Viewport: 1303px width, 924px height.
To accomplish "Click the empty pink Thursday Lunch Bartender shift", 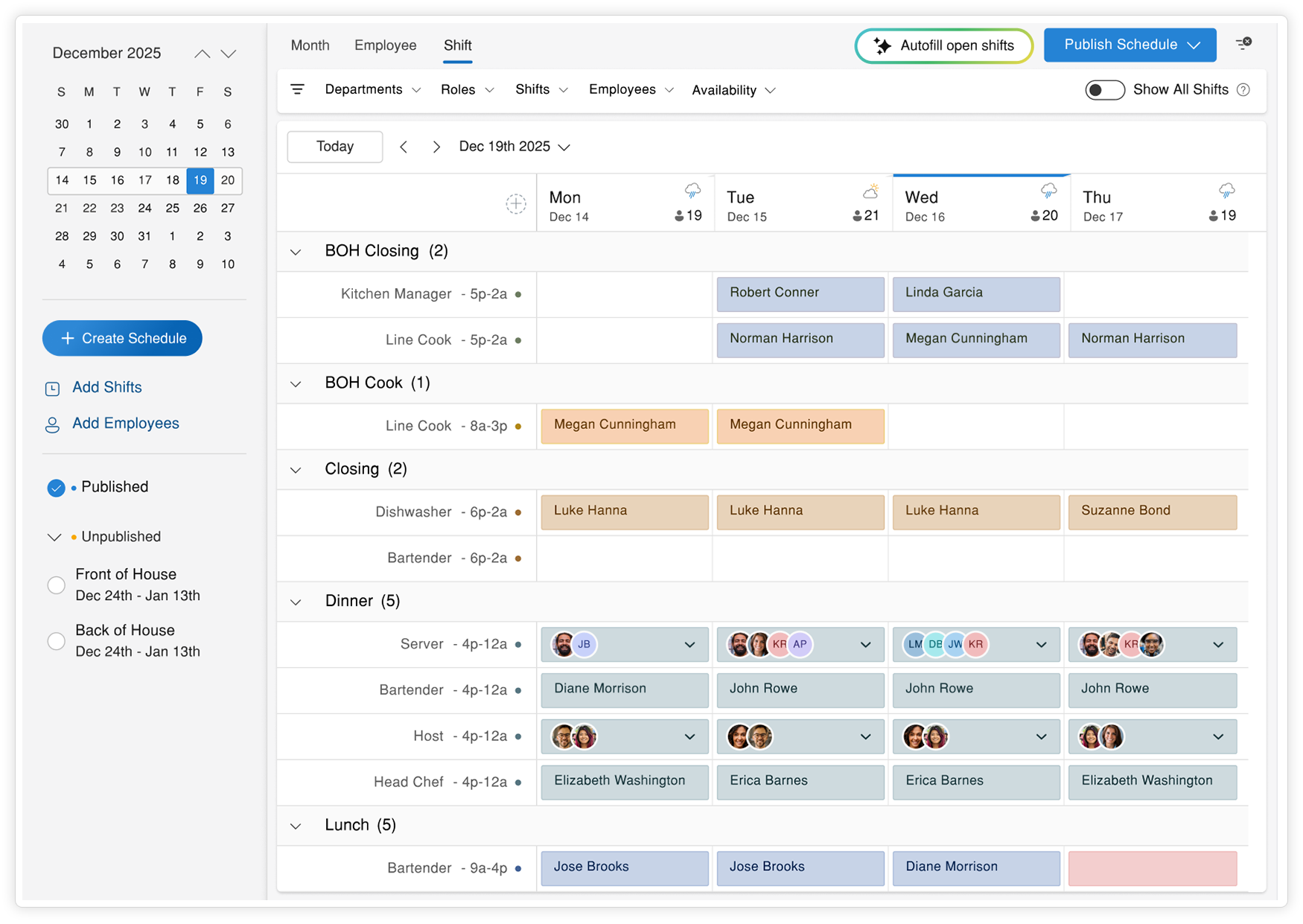I will pyautogui.click(x=1152, y=868).
